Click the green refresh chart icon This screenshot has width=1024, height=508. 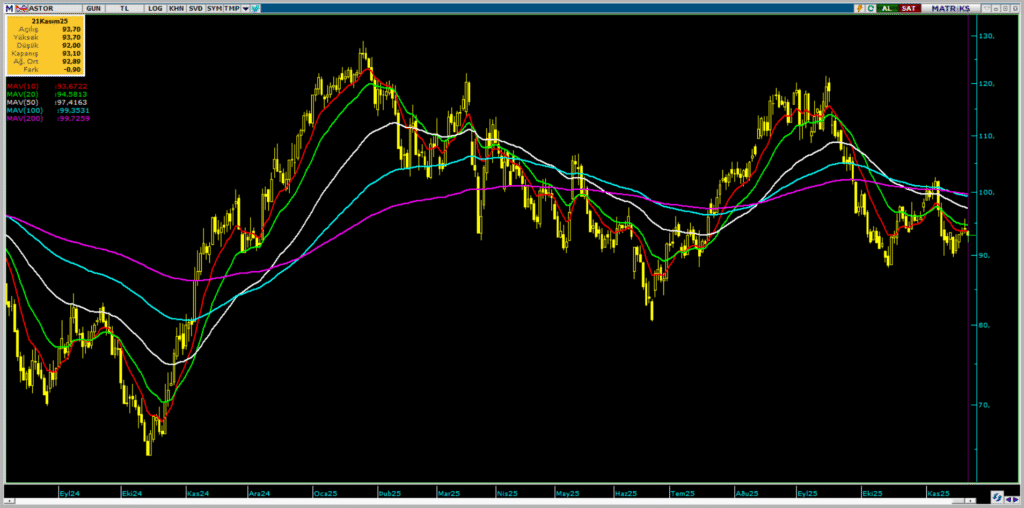pos(870,8)
